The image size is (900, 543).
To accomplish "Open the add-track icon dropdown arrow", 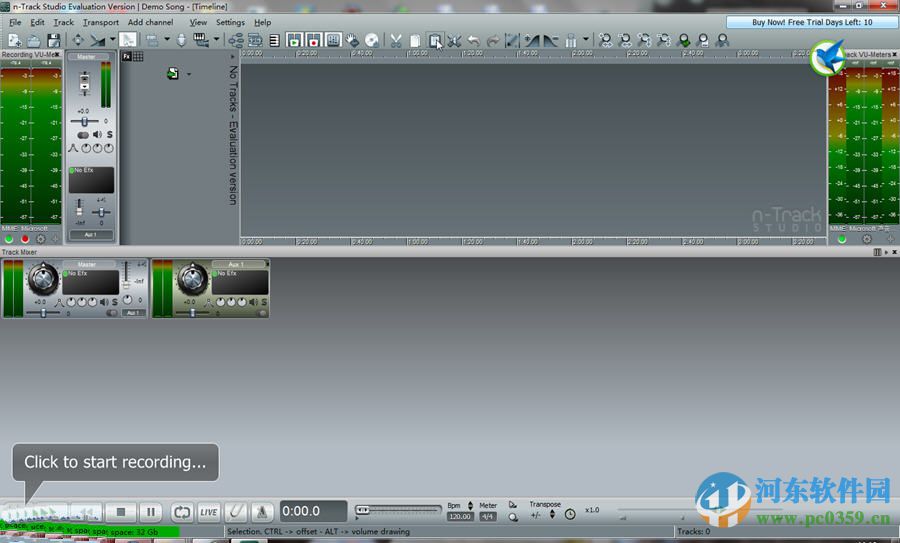I will tap(188, 74).
